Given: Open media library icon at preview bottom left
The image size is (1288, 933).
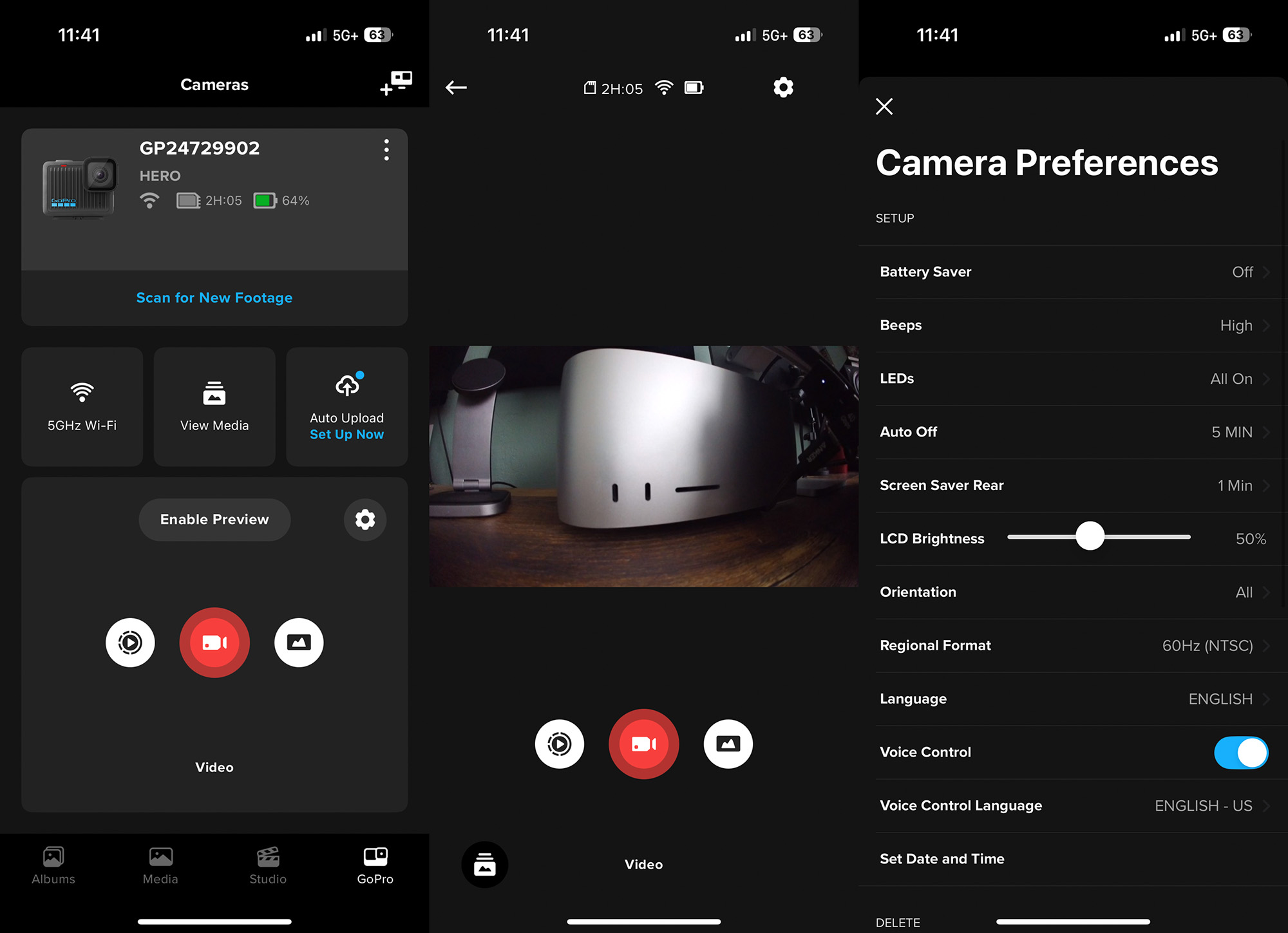Looking at the screenshot, I should coord(485,865).
